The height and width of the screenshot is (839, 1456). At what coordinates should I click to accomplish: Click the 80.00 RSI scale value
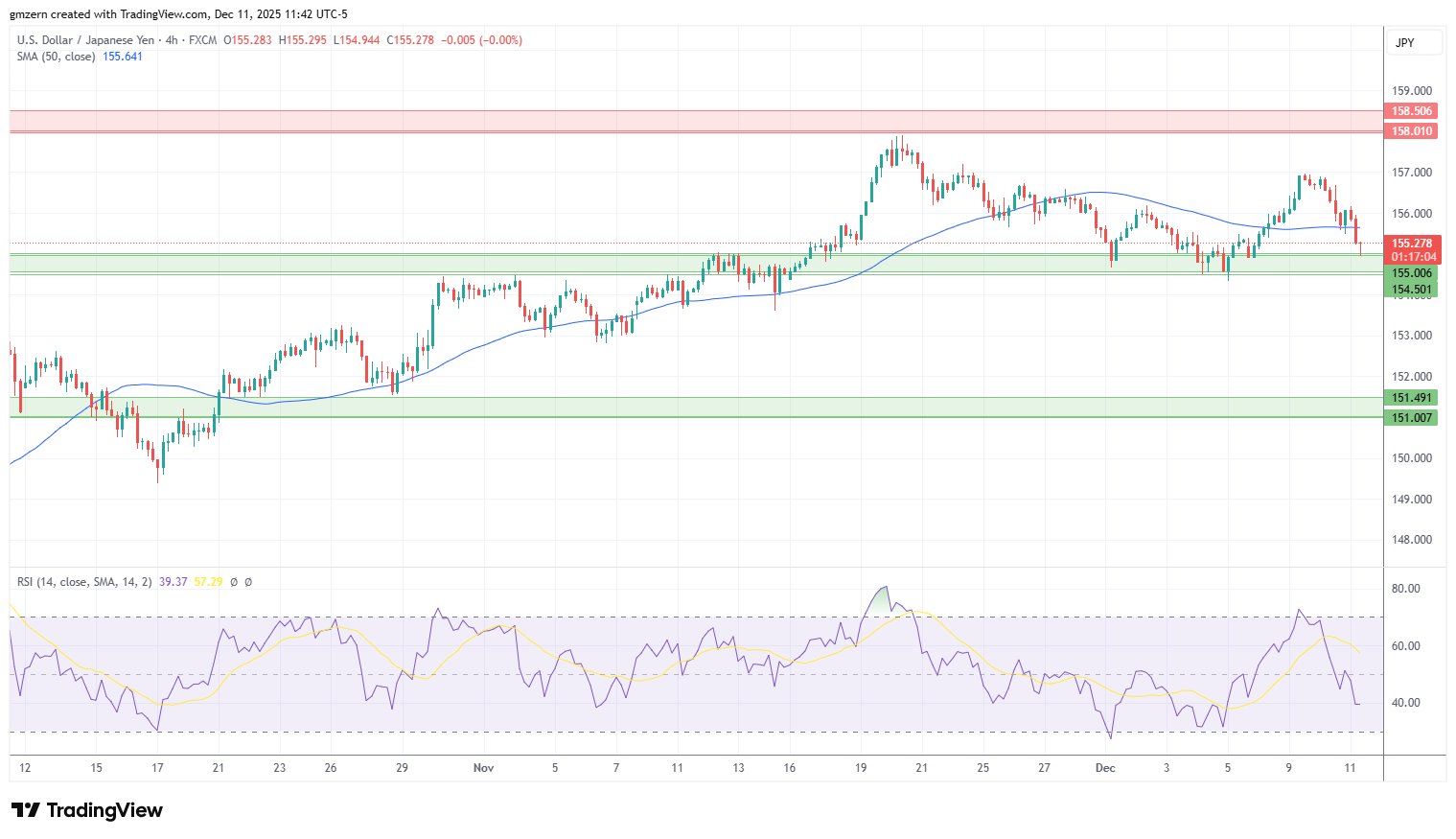(1405, 589)
